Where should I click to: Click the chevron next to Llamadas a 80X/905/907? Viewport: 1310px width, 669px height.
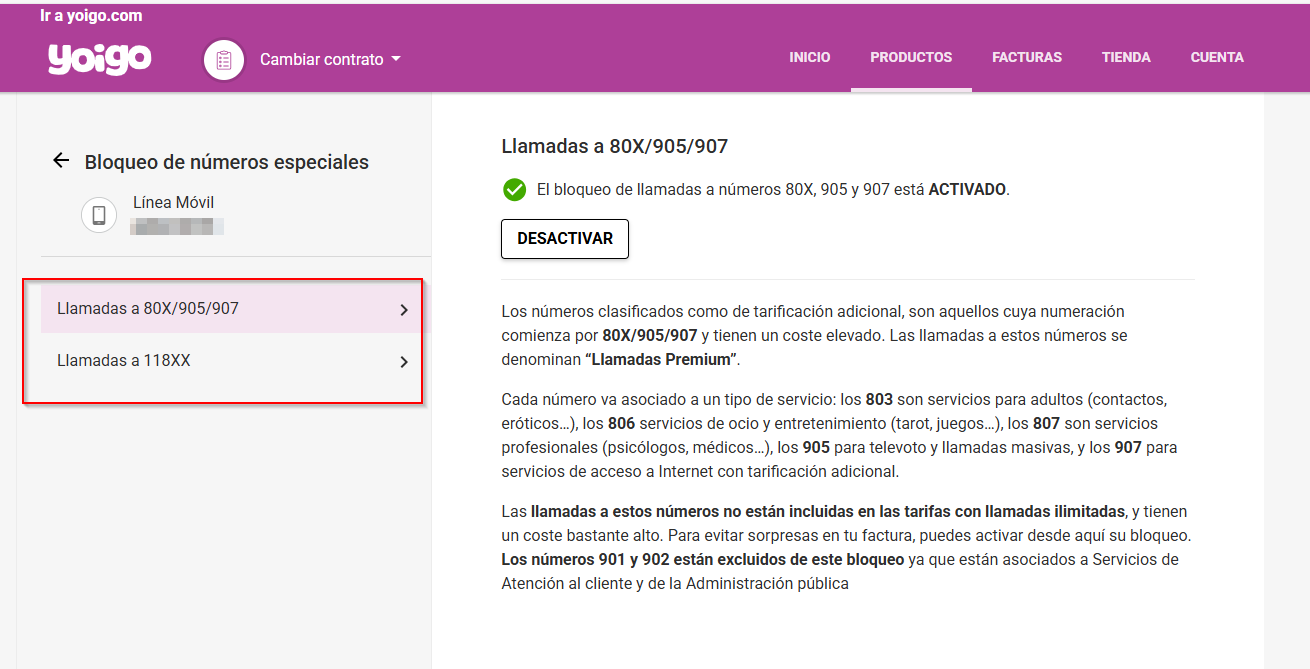[405, 310]
